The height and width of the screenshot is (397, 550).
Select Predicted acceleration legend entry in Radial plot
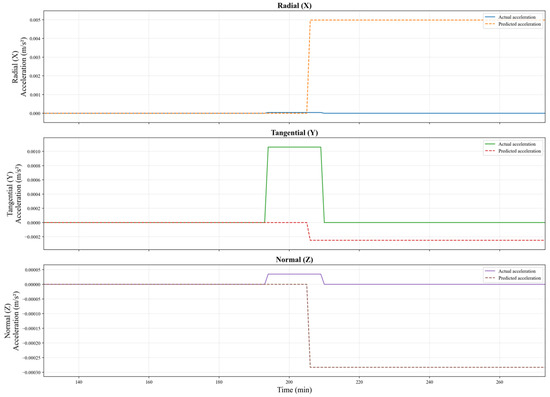[x=513, y=24]
